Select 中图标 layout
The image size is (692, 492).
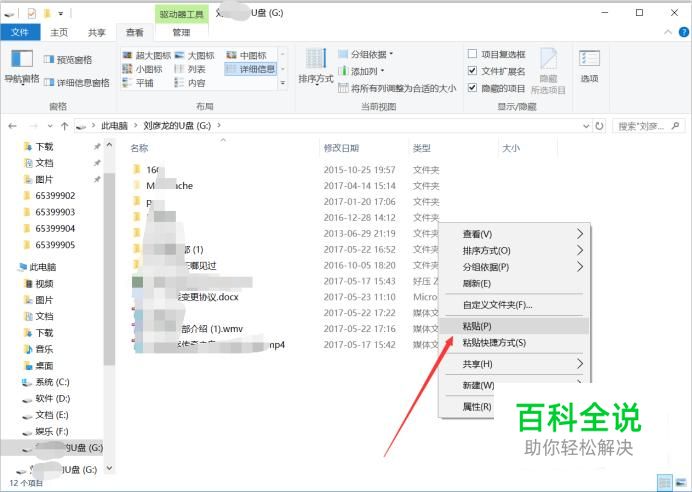click(x=247, y=55)
